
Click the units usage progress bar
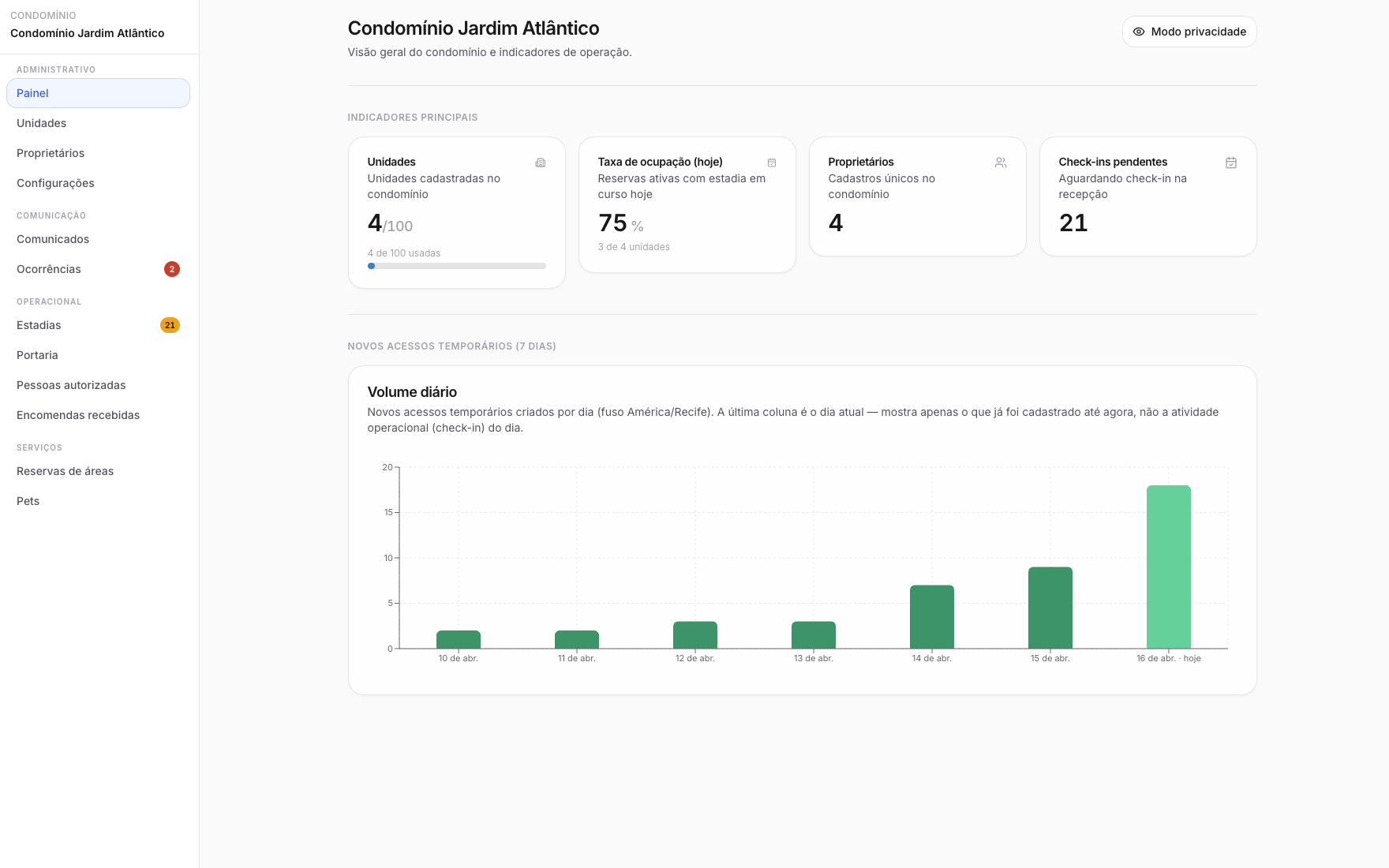pyautogui.click(x=456, y=266)
